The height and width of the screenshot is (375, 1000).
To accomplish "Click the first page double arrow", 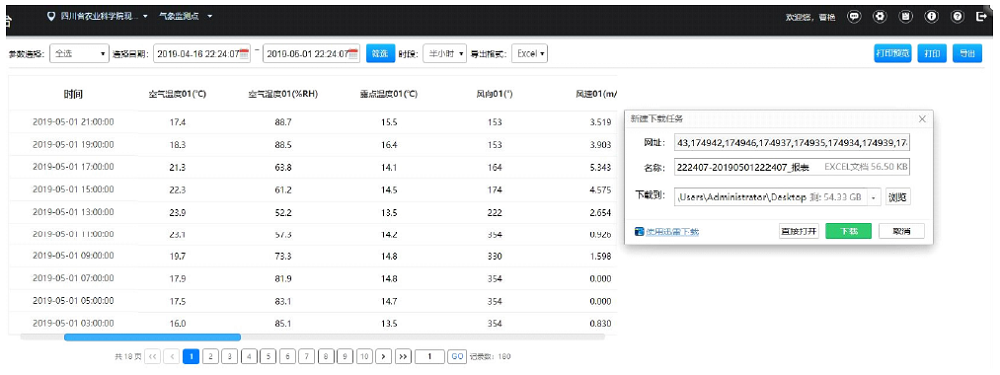I will click(152, 357).
